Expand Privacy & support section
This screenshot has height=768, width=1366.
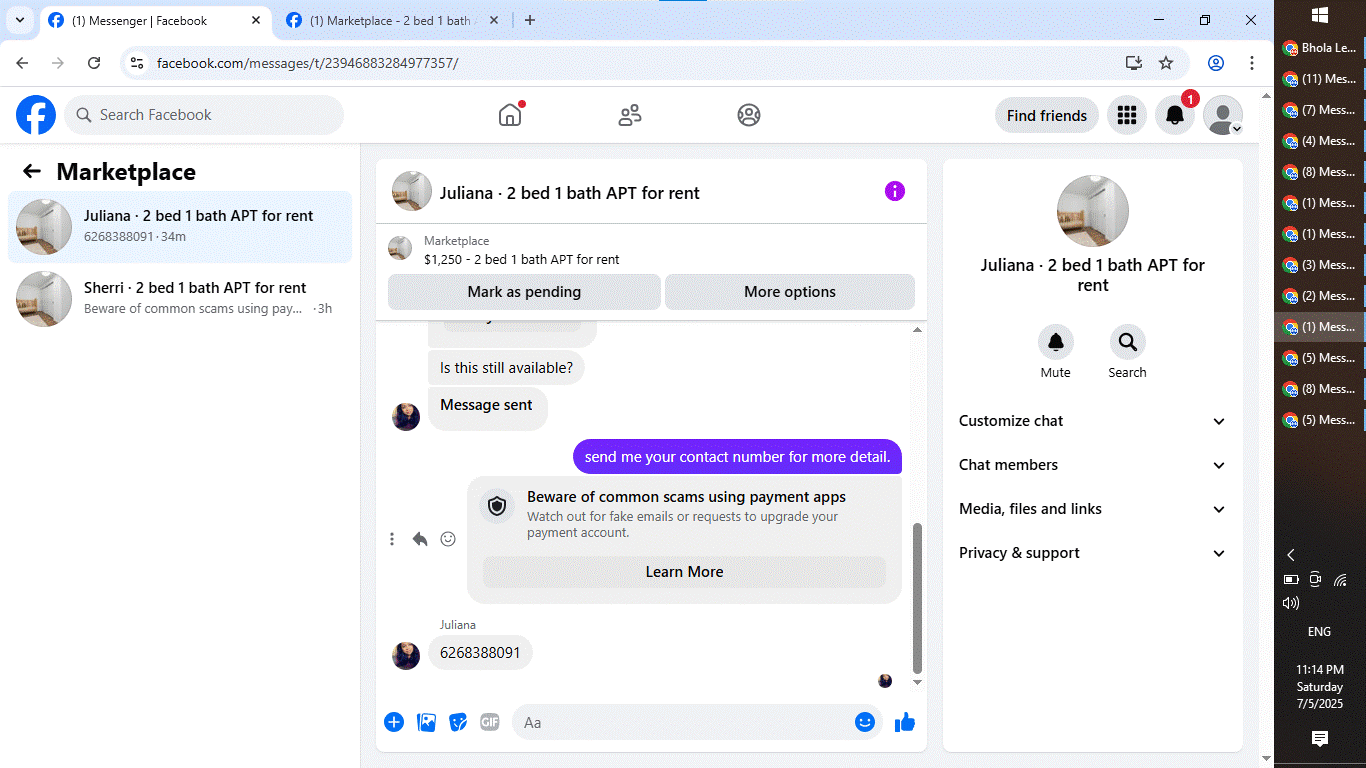[x=1092, y=553]
